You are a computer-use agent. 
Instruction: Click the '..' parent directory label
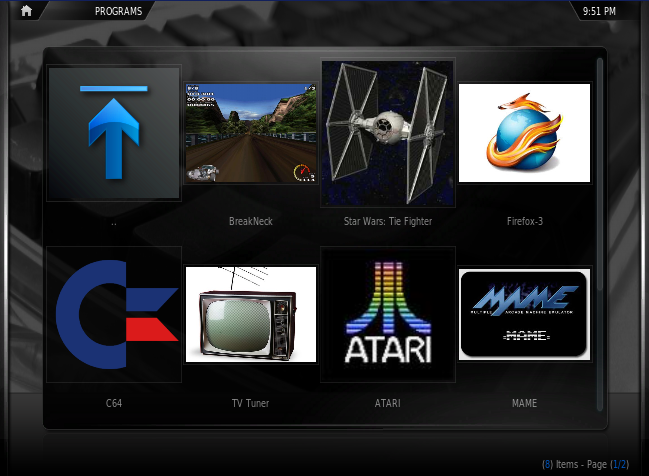(114, 224)
